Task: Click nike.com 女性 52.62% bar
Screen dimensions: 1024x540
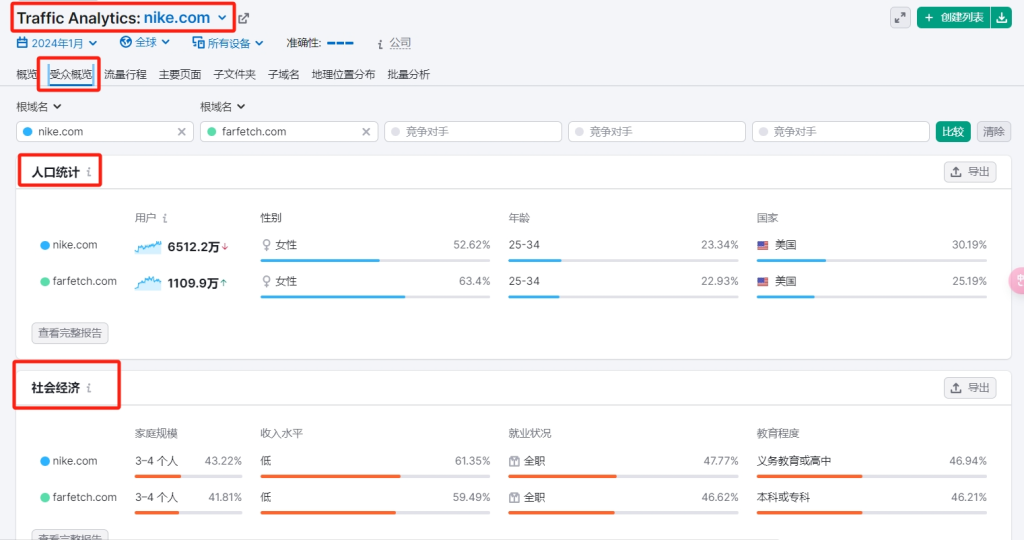Action: 376,261
